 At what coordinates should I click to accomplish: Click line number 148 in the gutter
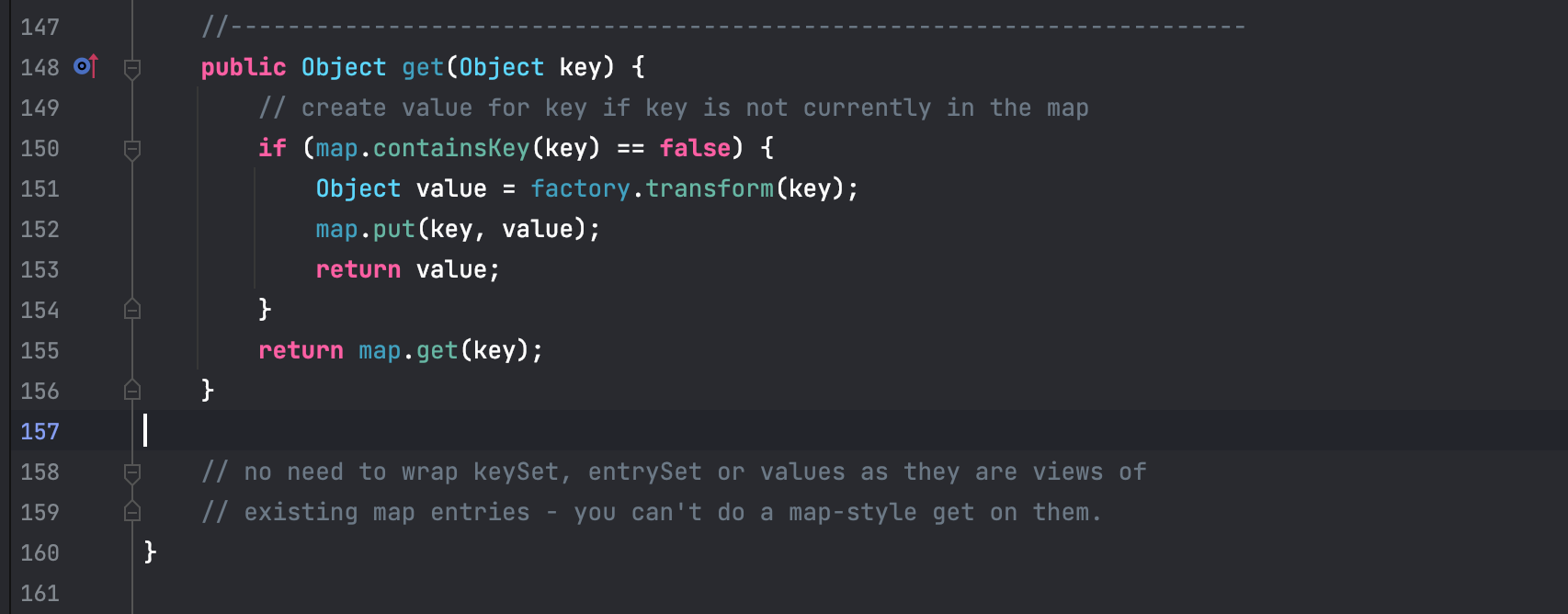pyautogui.click(x=40, y=68)
